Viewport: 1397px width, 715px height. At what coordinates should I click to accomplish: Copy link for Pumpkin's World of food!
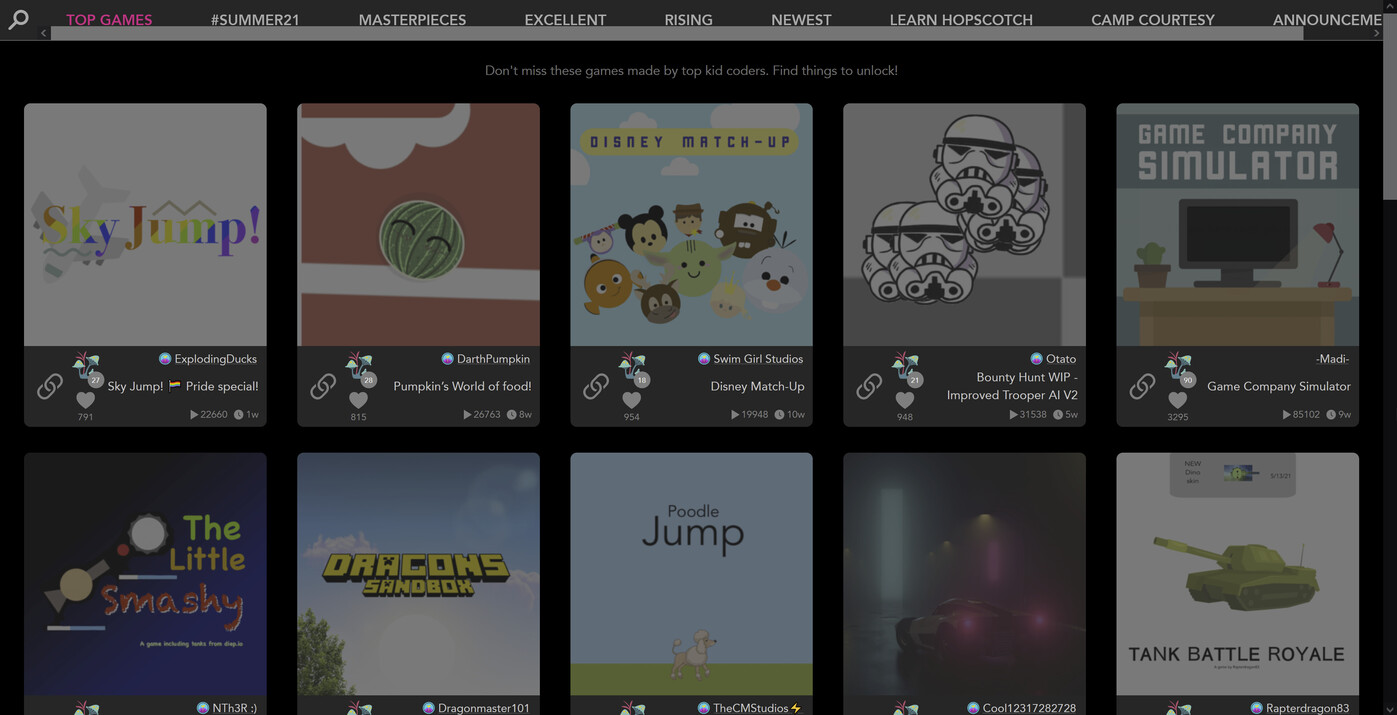point(323,386)
